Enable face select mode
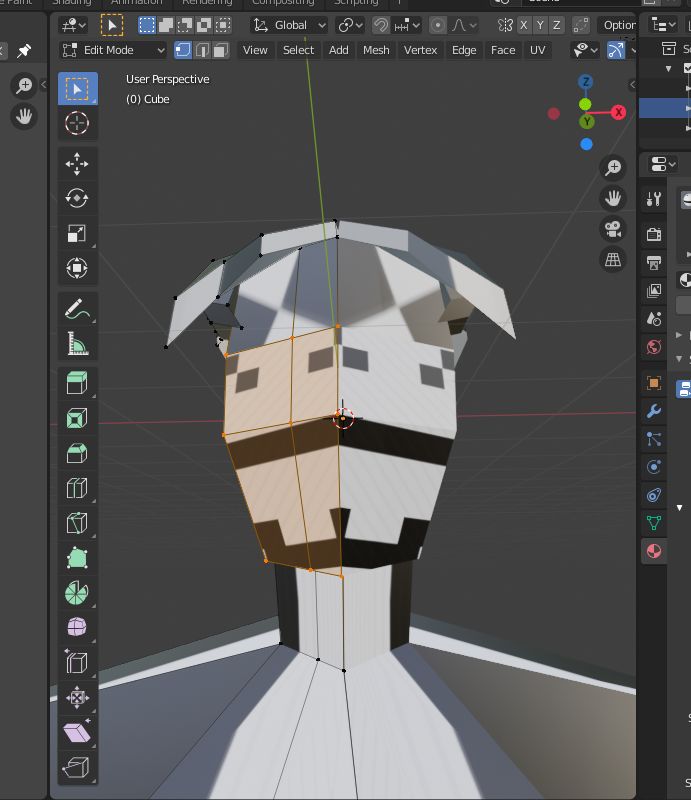The height and width of the screenshot is (800, 691). [x=220, y=50]
